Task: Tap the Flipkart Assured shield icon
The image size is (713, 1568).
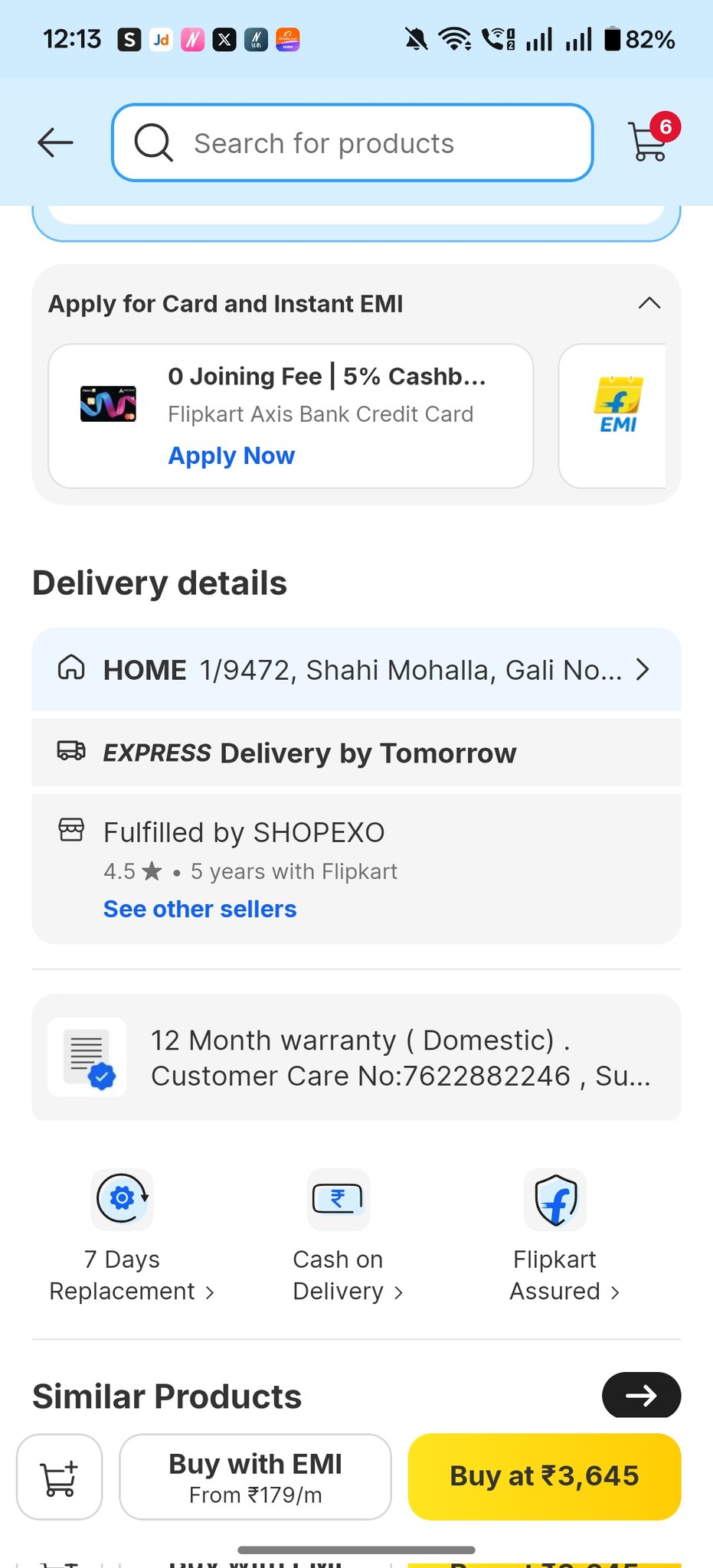Action: click(x=555, y=1198)
